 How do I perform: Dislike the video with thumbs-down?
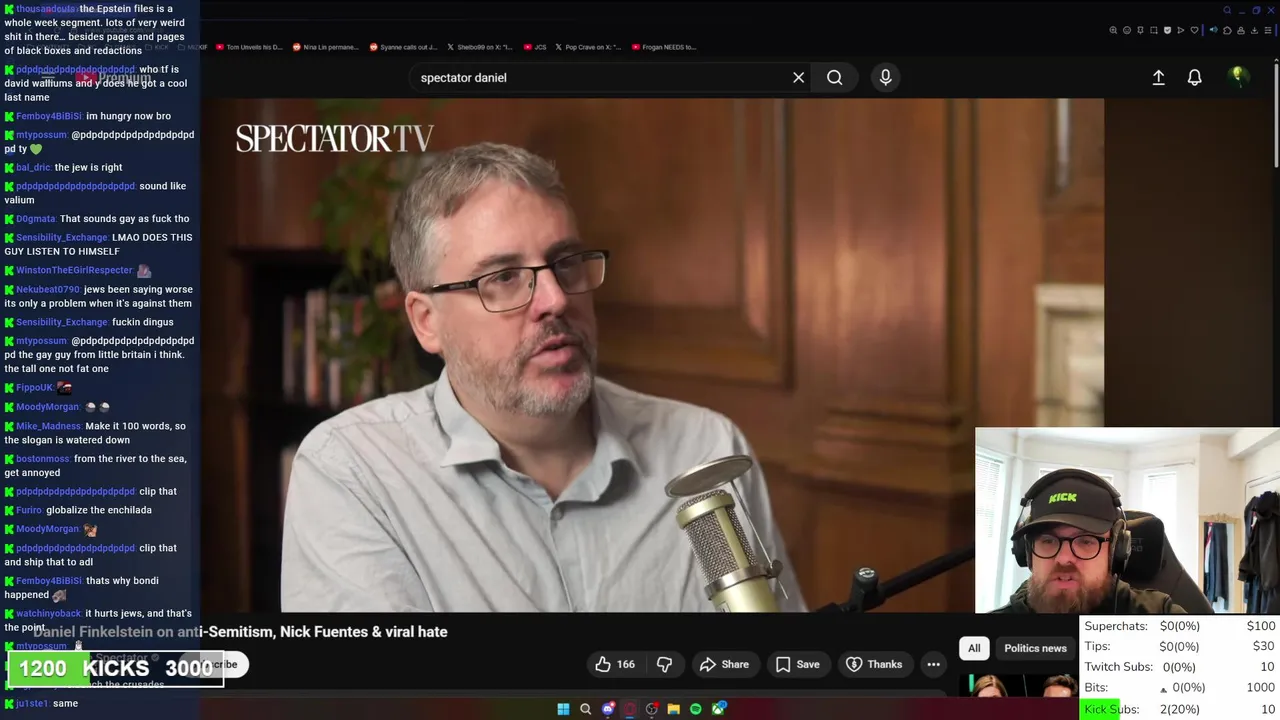coord(664,664)
